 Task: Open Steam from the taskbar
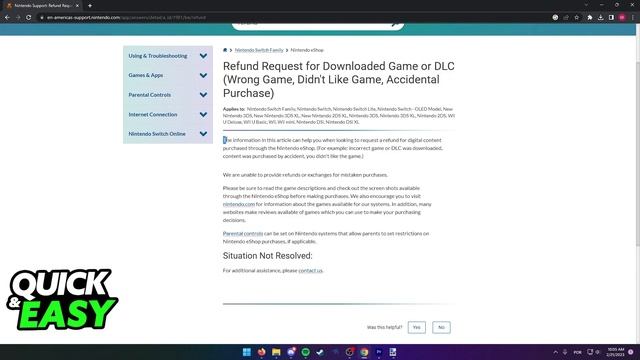point(320,352)
